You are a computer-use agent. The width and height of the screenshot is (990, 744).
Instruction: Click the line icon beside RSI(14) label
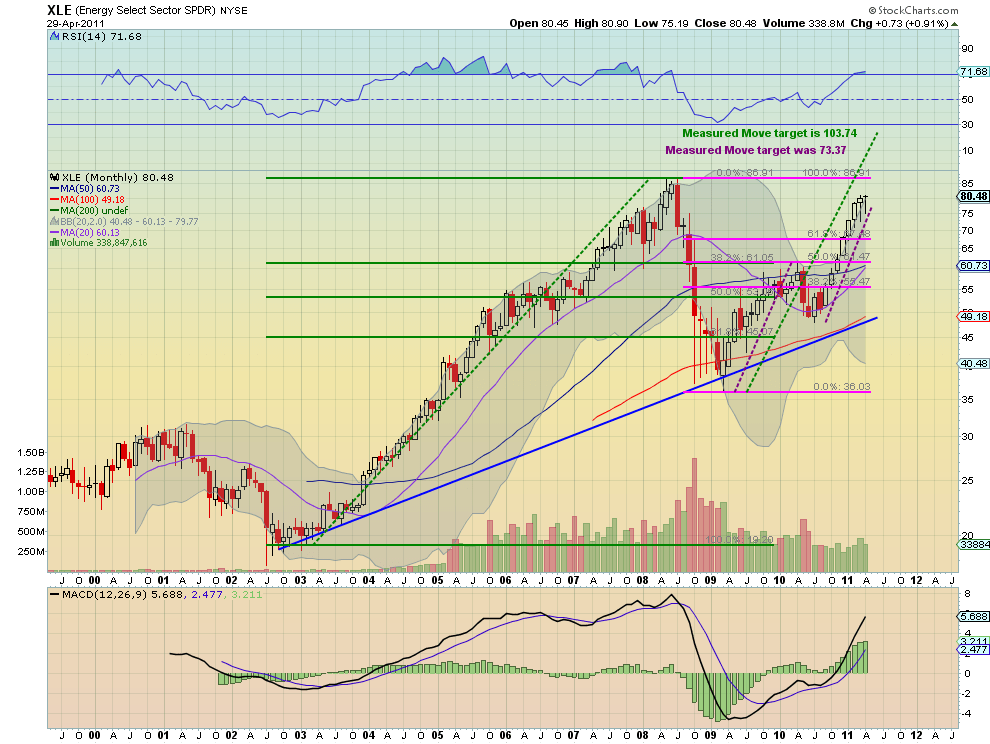54,37
